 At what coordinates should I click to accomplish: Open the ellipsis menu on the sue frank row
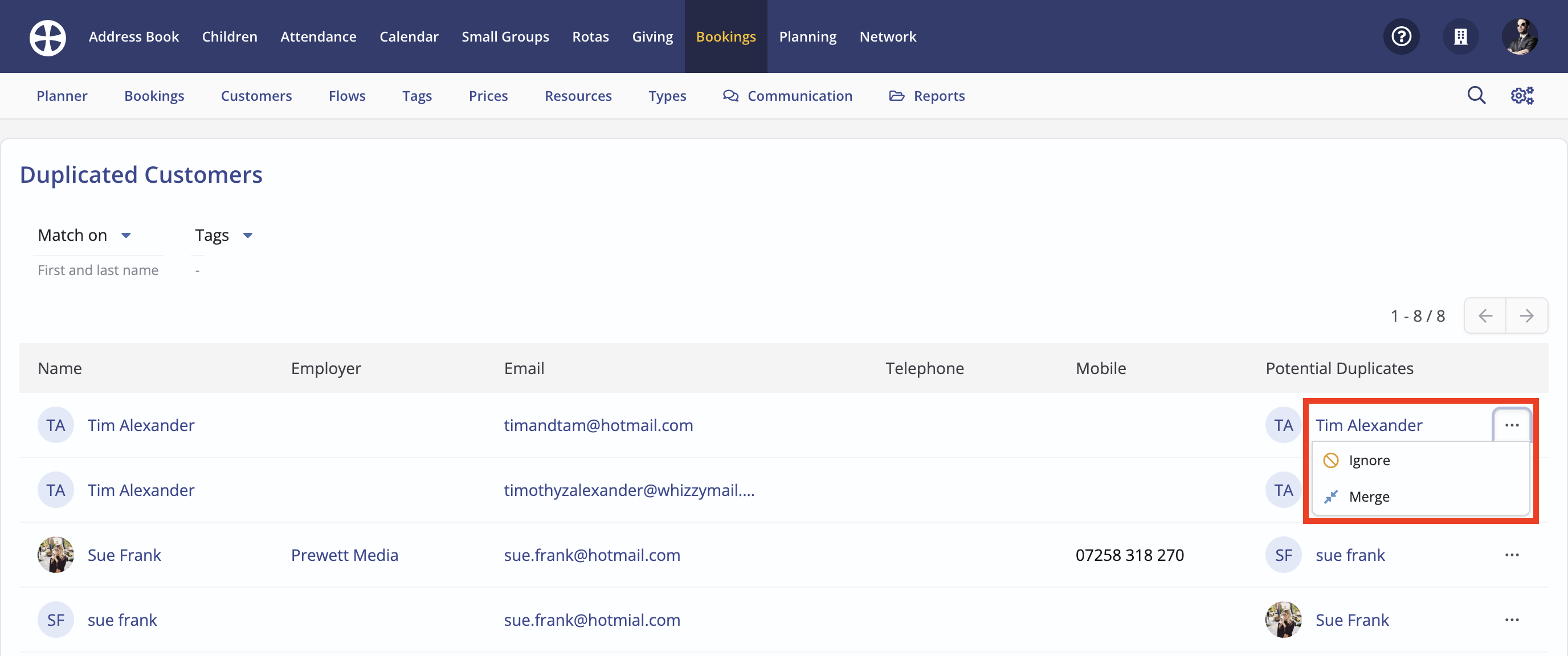1512,620
